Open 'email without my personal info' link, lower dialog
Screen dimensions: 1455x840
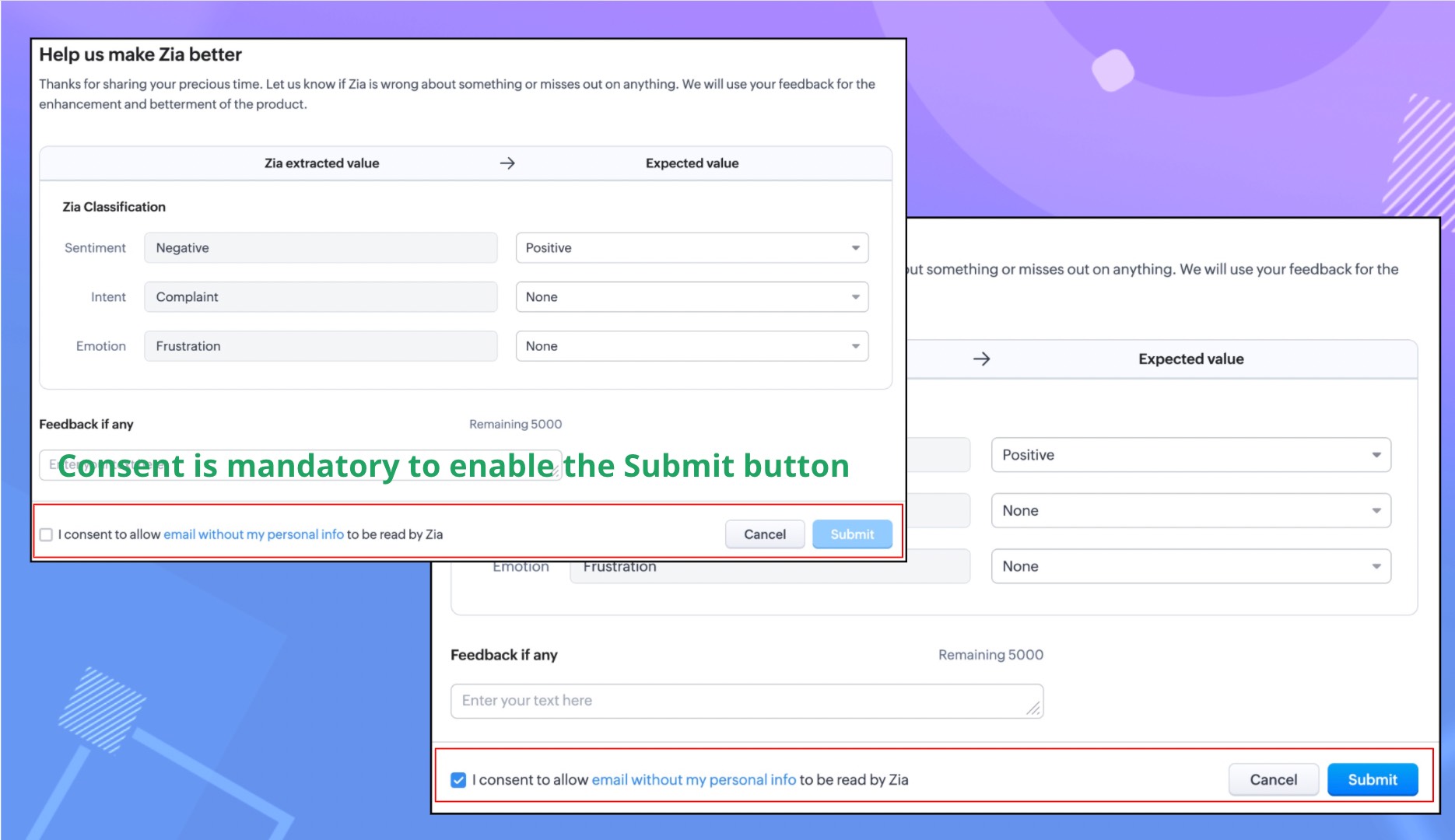(x=694, y=780)
